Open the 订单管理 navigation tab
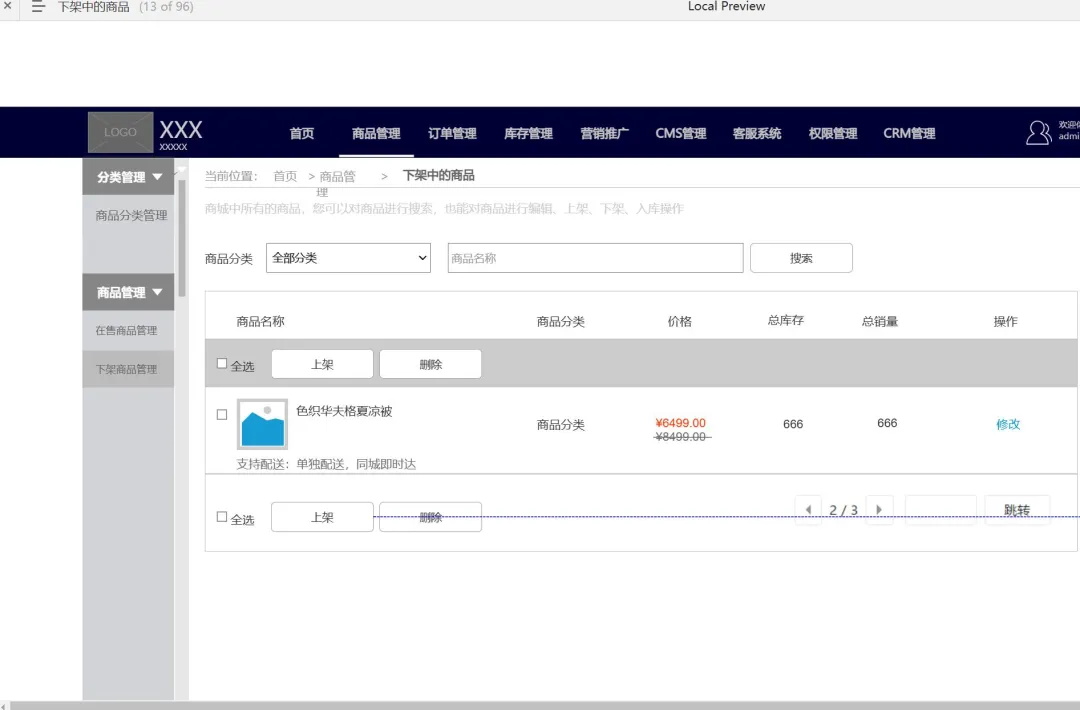This screenshot has height=710, width=1080. coord(453,134)
